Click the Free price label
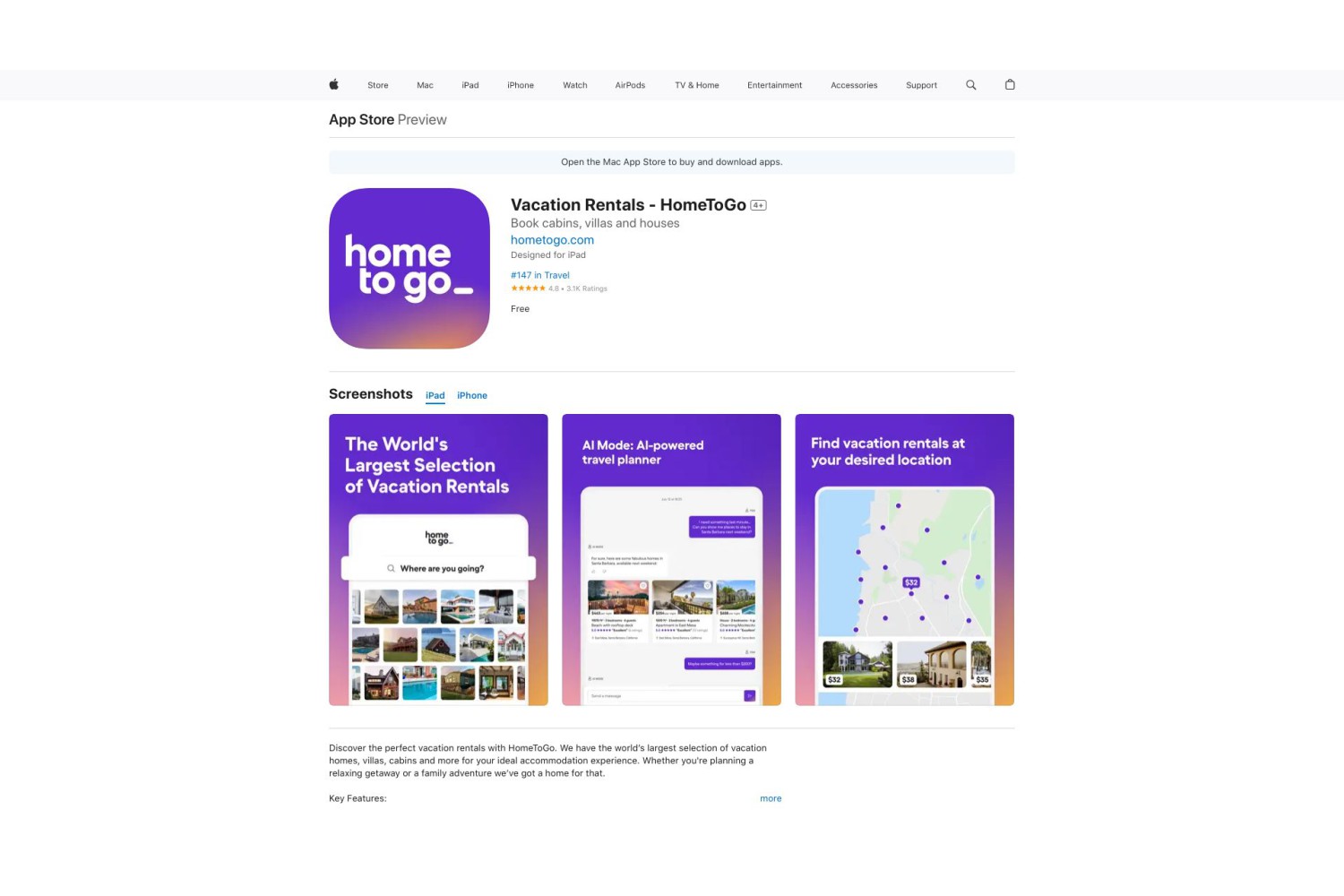This screenshot has height=896, width=1344. tap(520, 309)
